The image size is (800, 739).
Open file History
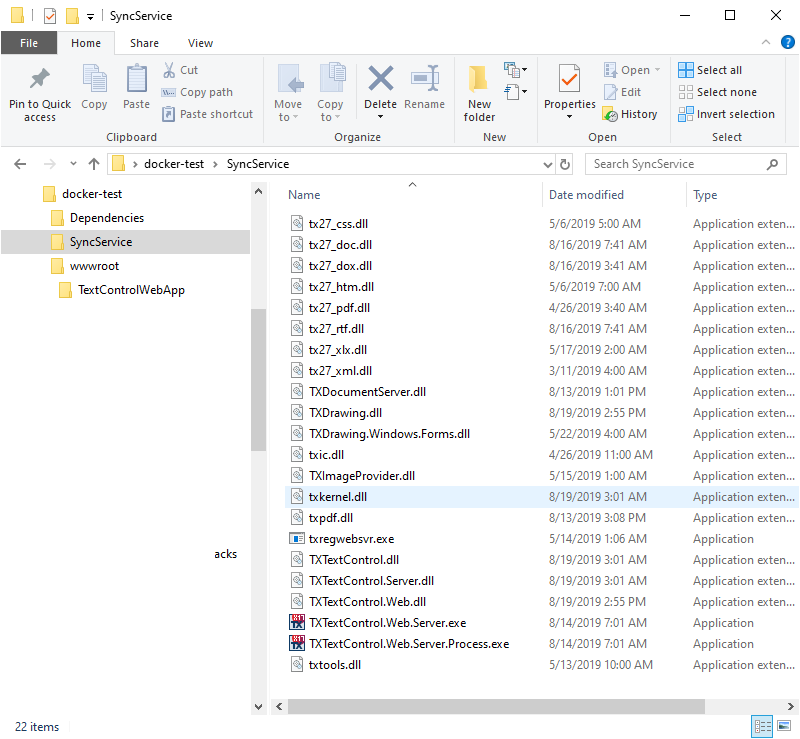(x=630, y=114)
